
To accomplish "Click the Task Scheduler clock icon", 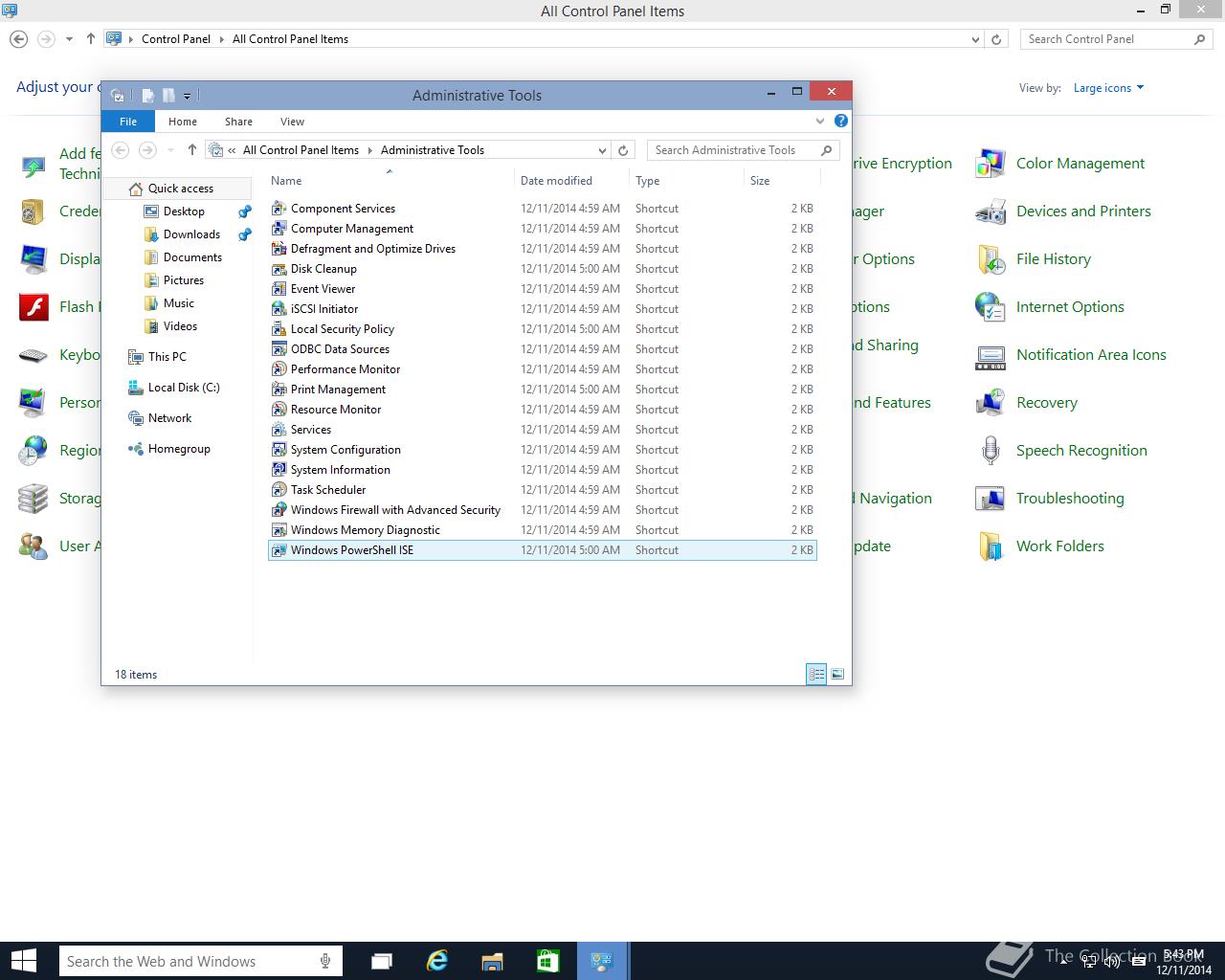I will pyautogui.click(x=278, y=490).
